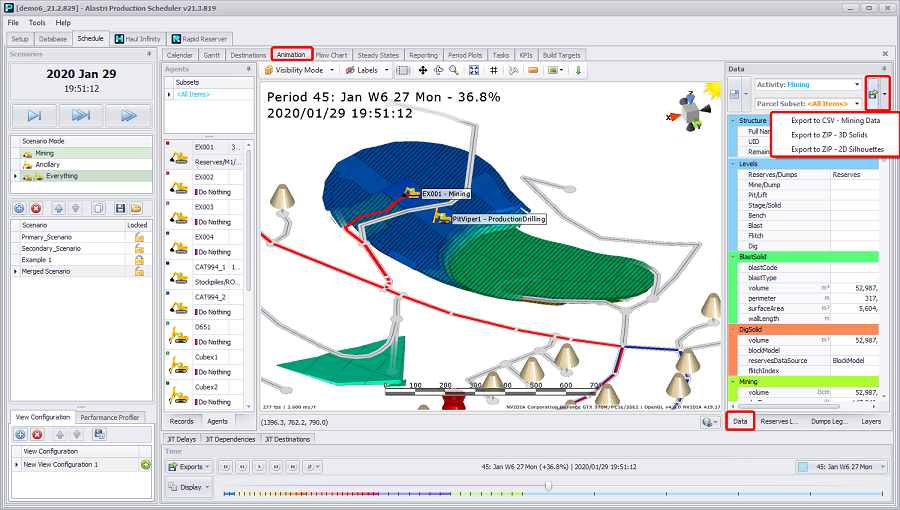The height and width of the screenshot is (510, 900).
Task: Click the timeline slider handle
Action: (548, 487)
